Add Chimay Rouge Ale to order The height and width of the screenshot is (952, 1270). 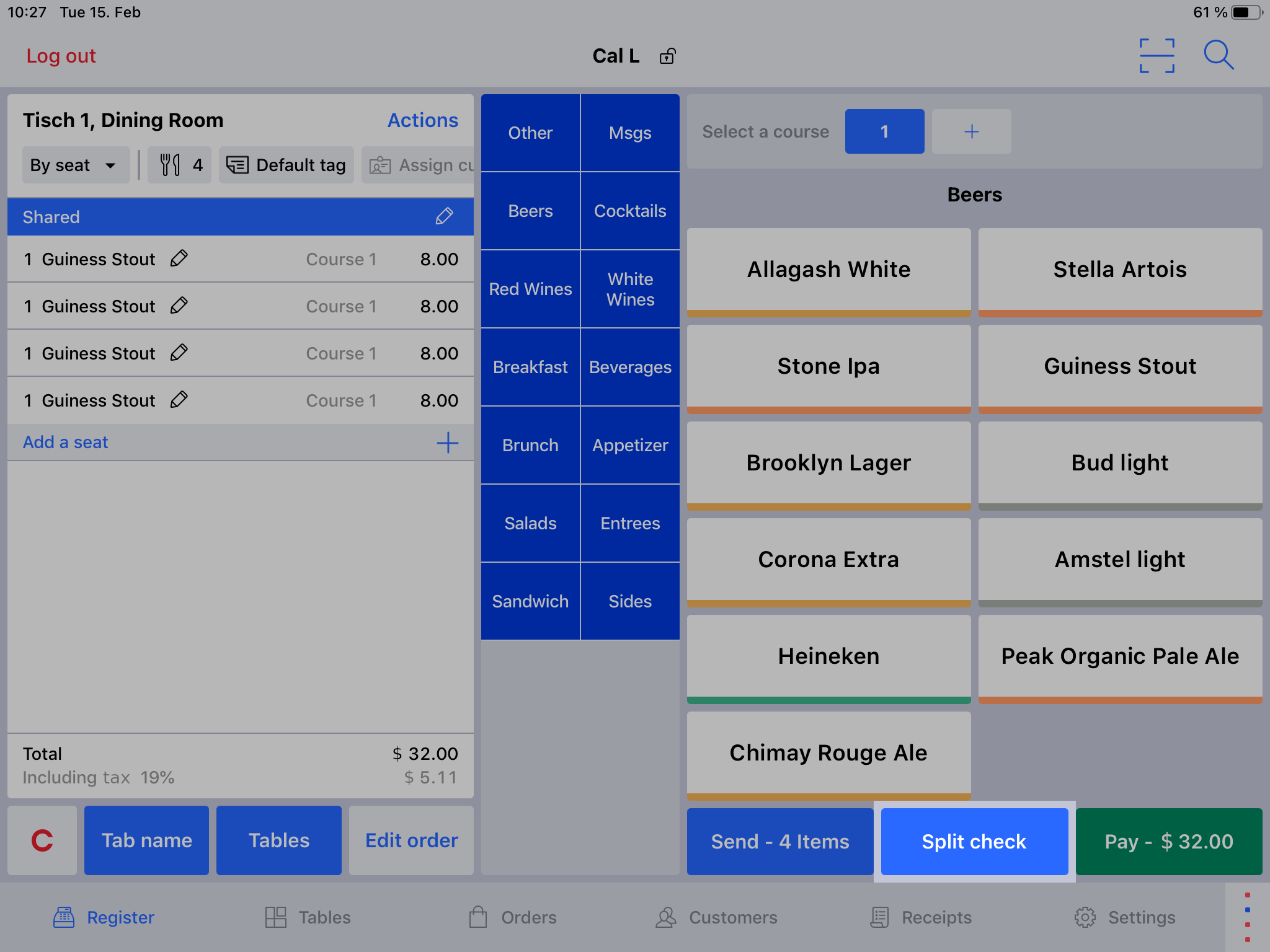coord(828,755)
